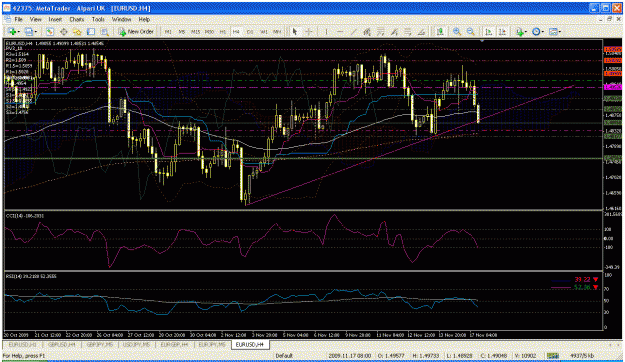Switch chart to M15 timeframe

point(195,31)
